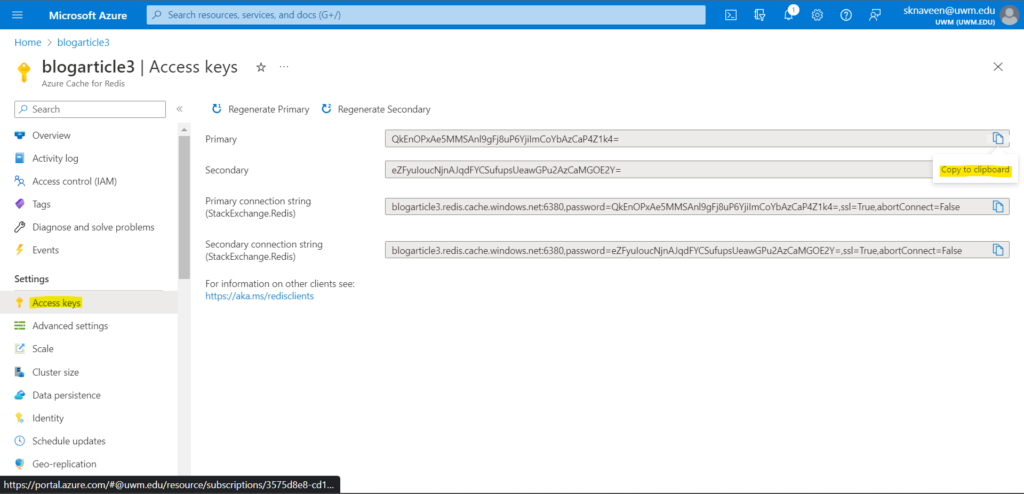Viewport: 1024px width, 494px height.
Task: Pin blogarticle3 with the star icon
Action: [261, 67]
